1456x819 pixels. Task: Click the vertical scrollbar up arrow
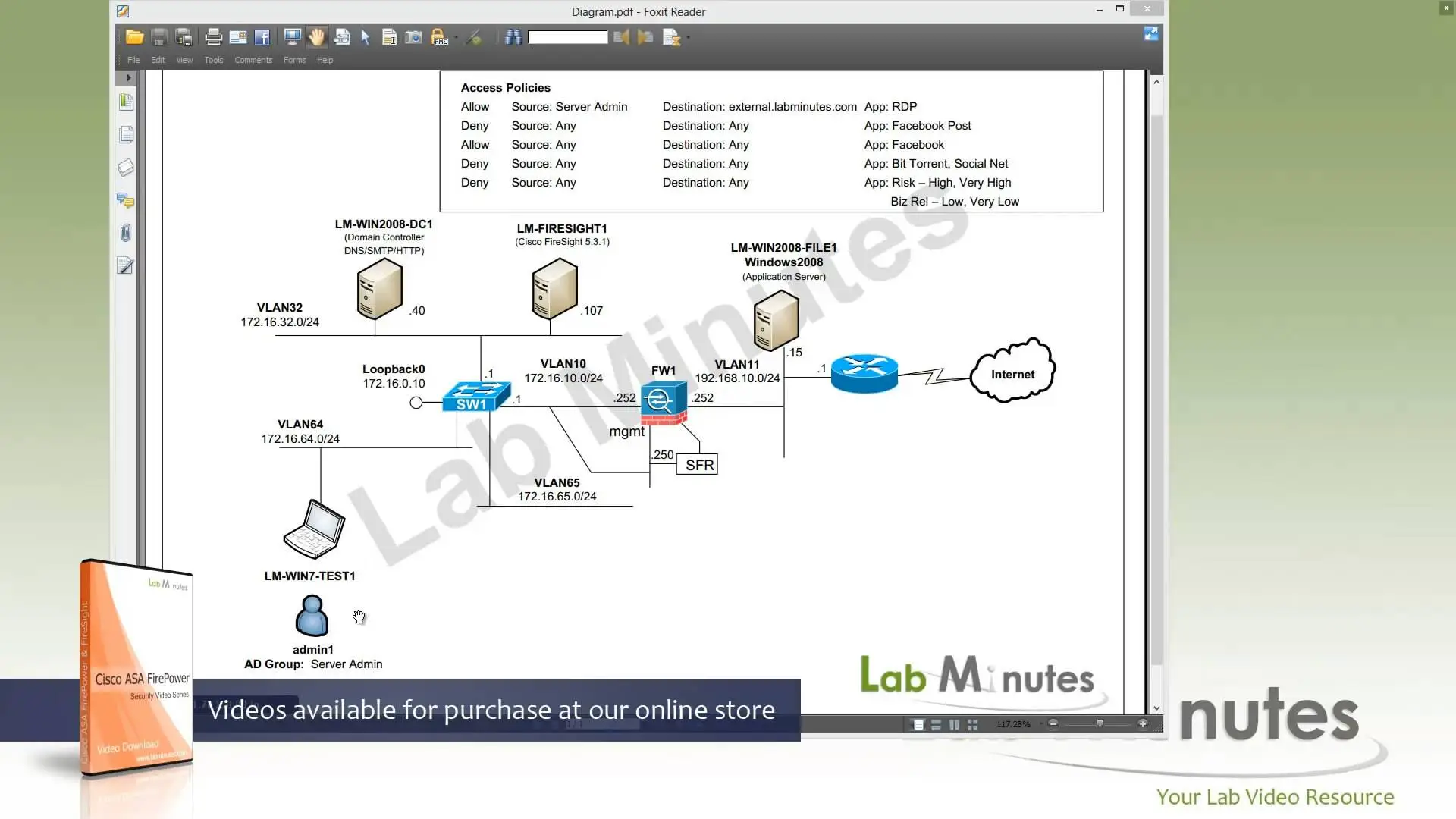pyautogui.click(x=1156, y=81)
